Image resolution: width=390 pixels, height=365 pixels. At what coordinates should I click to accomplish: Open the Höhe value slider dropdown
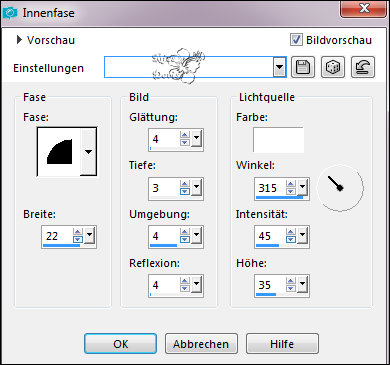pyautogui.click(x=302, y=284)
